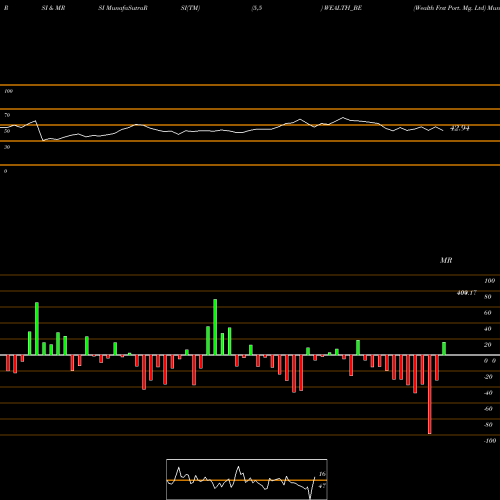Click the 50 level label on RSI axis
The width and height of the screenshot is (500, 500).
7,131
